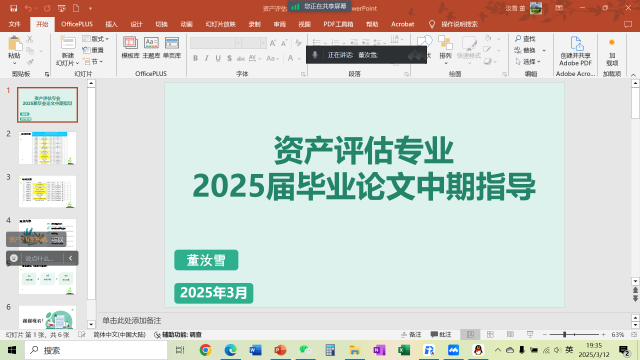Open the 版式 layout dropdown
Viewport: 640px width, 360px height.
point(96,39)
